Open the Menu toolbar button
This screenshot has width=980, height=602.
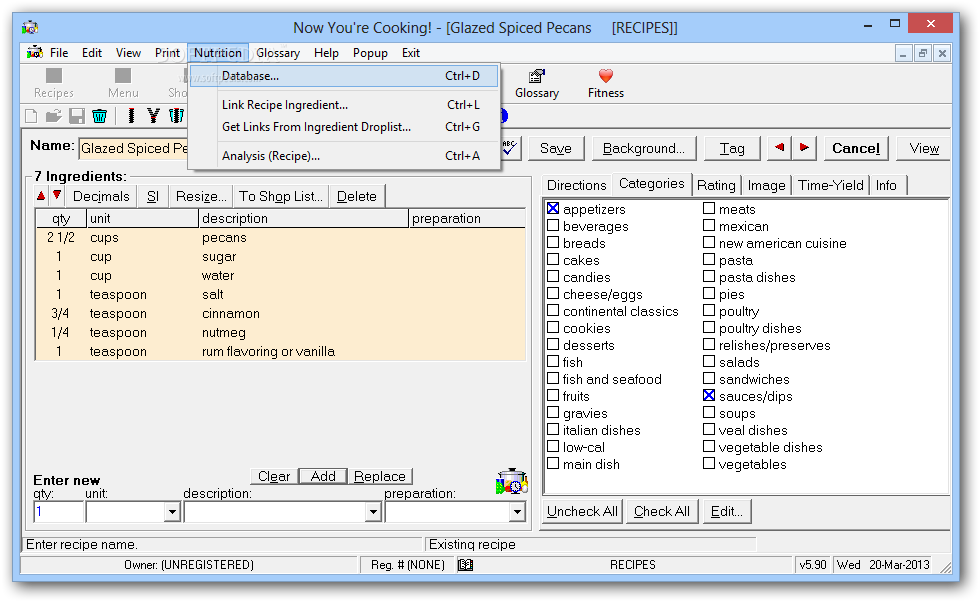(x=122, y=83)
